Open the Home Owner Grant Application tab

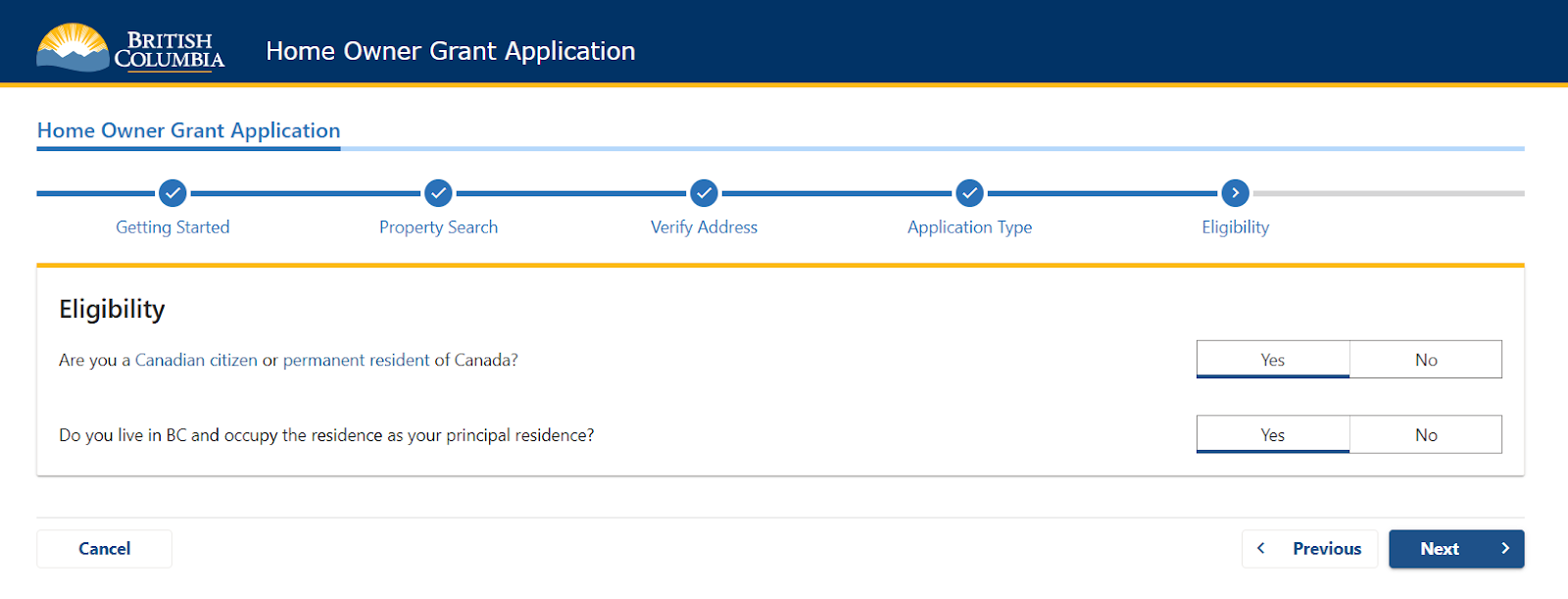tap(188, 130)
